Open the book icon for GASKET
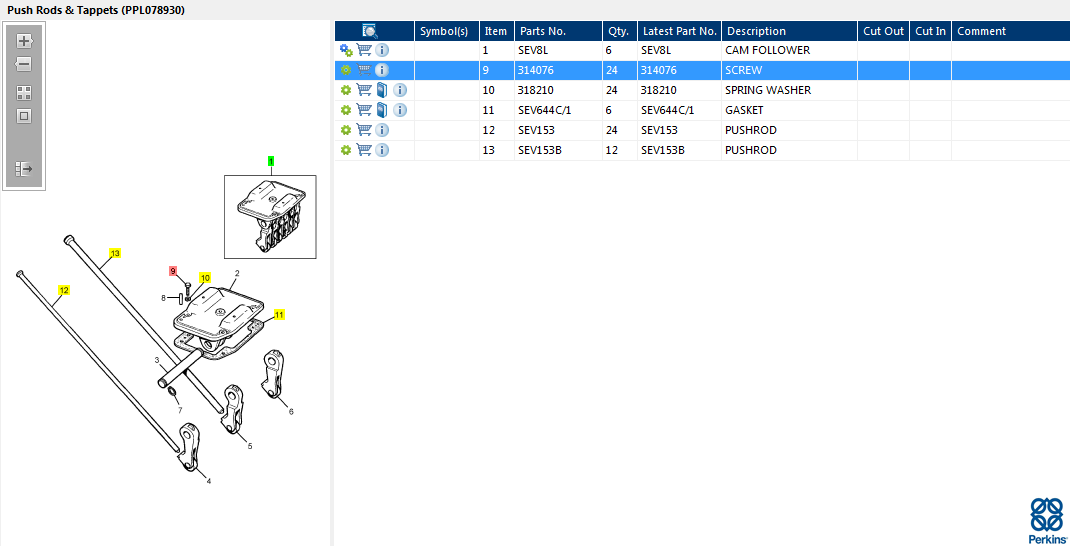1070x546 pixels. pos(382,110)
